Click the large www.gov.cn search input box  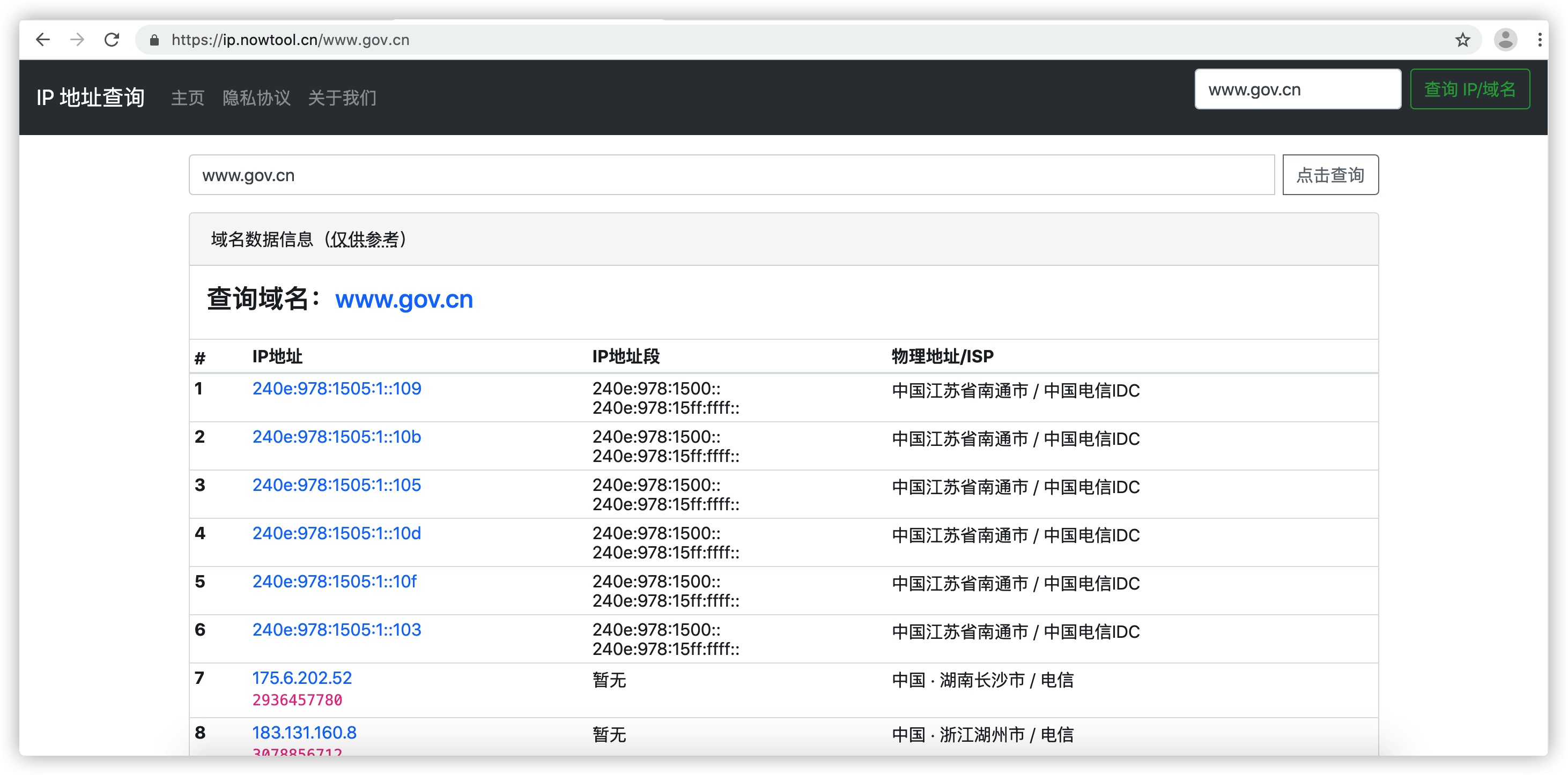coord(730,175)
